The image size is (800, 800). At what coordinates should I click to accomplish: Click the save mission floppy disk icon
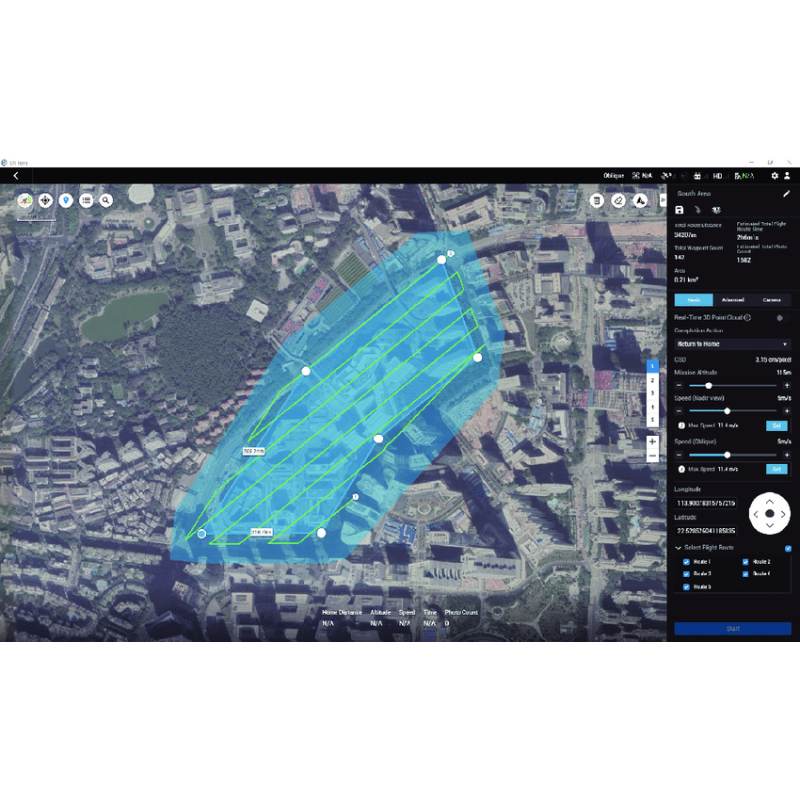click(x=680, y=210)
